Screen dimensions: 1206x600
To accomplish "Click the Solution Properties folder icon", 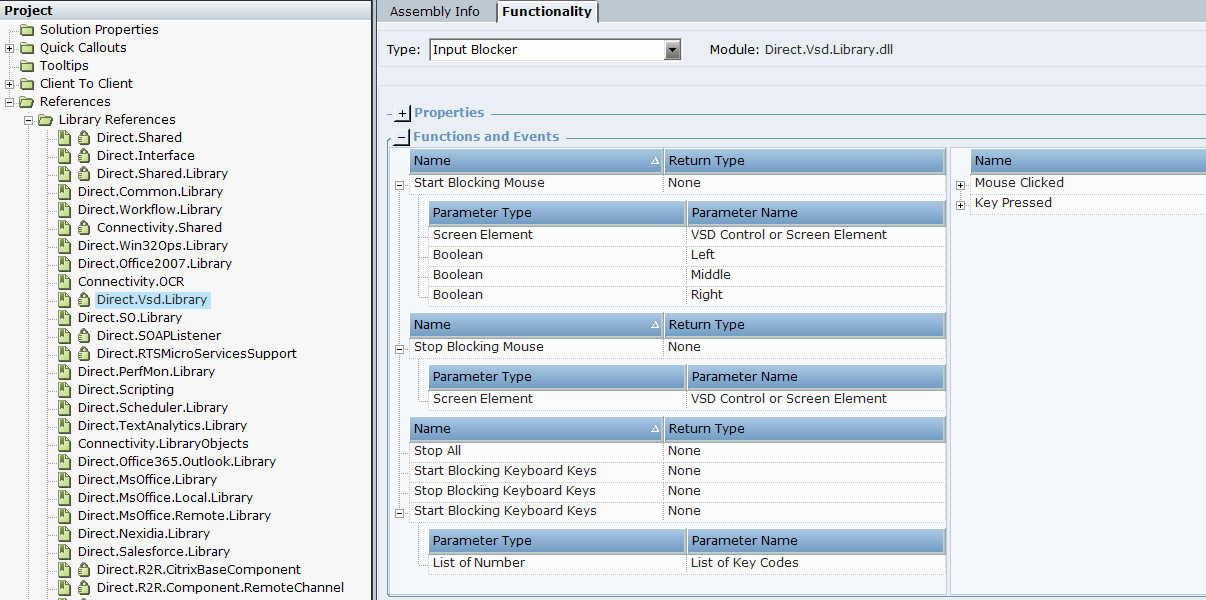I will coord(27,30).
